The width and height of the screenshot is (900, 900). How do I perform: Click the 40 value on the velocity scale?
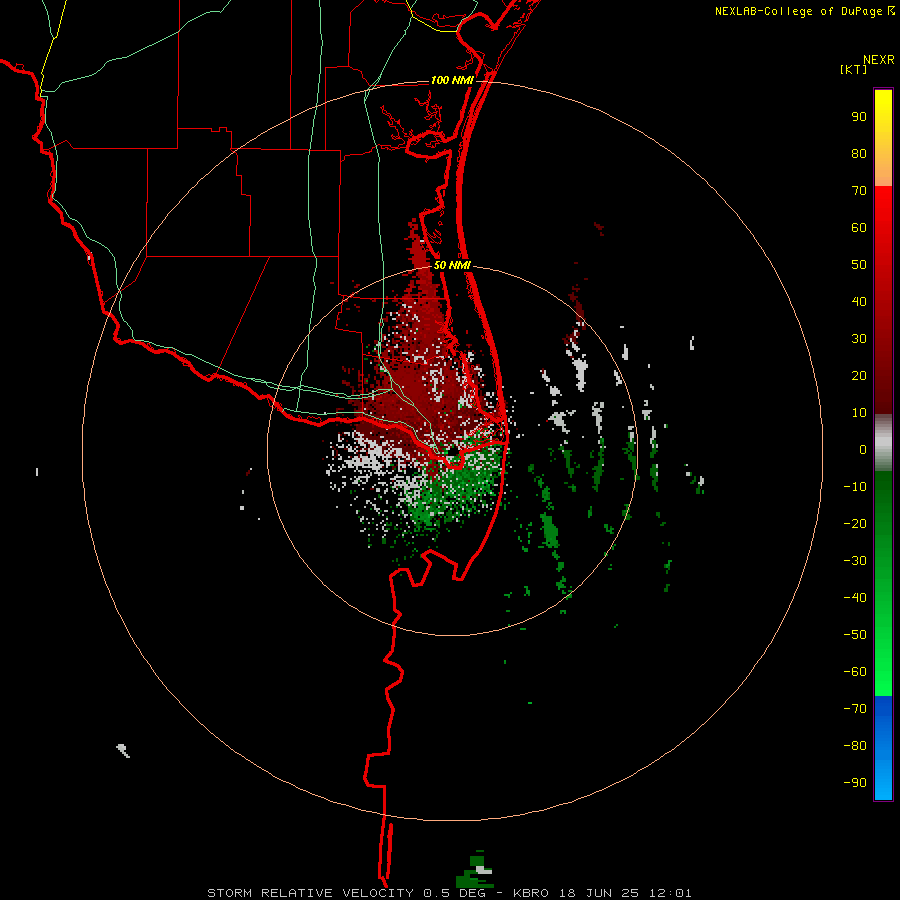(x=859, y=302)
